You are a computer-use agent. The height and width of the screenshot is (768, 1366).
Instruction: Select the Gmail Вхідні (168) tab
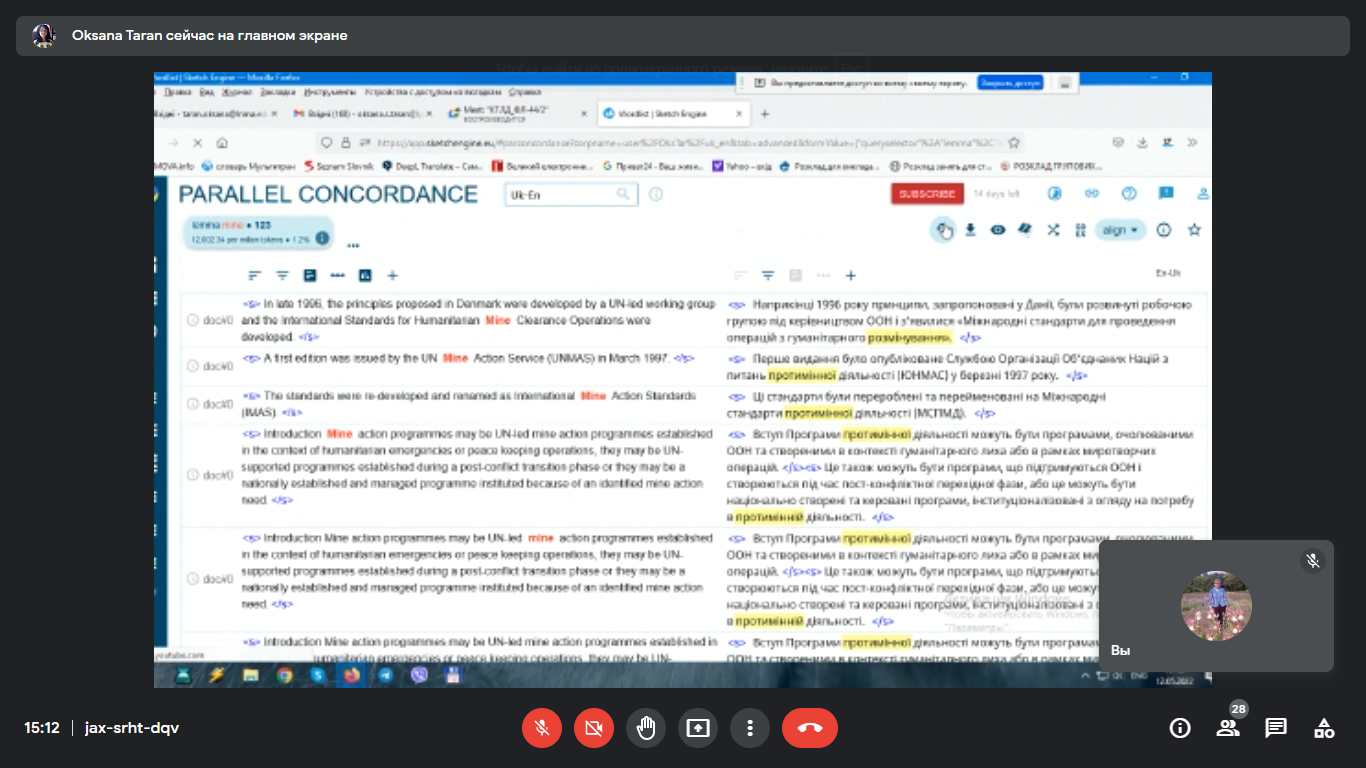362,114
